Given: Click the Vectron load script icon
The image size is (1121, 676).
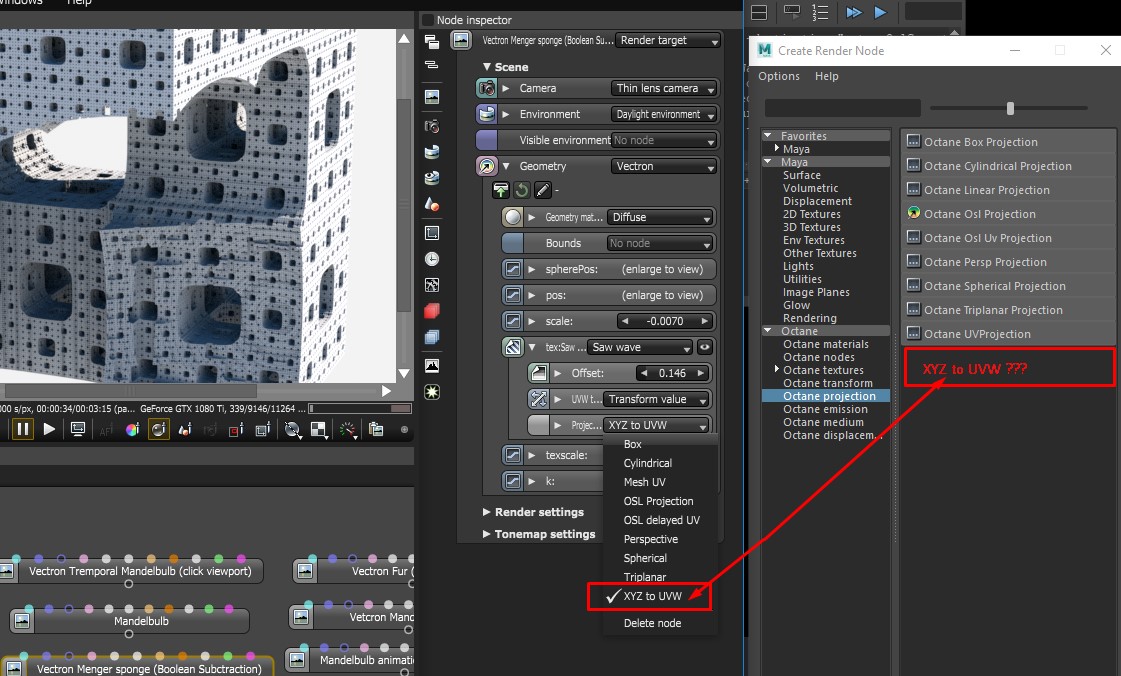Looking at the screenshot, I should point(500,190).
